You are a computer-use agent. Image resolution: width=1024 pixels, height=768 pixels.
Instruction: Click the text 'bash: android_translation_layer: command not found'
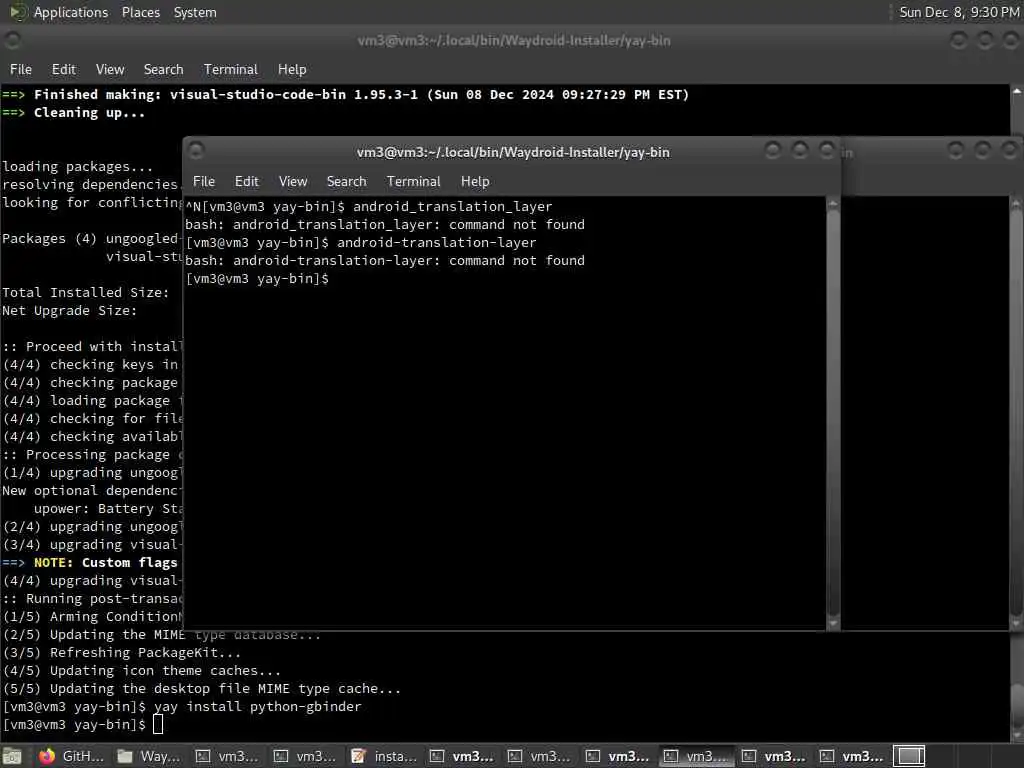[385, 225]
